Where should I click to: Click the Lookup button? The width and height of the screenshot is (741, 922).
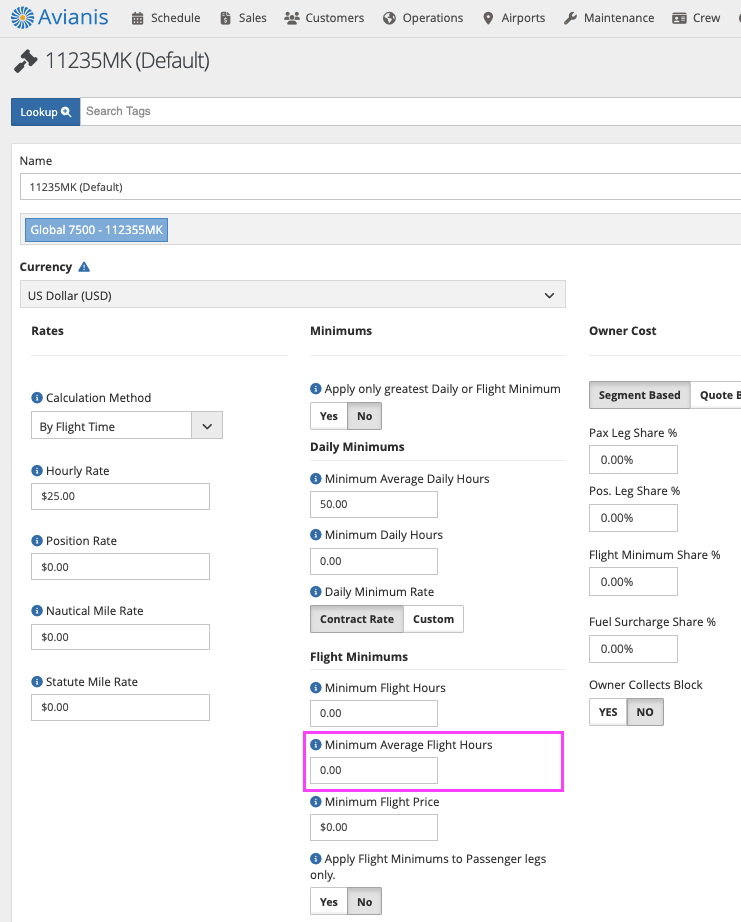(45, 112)
